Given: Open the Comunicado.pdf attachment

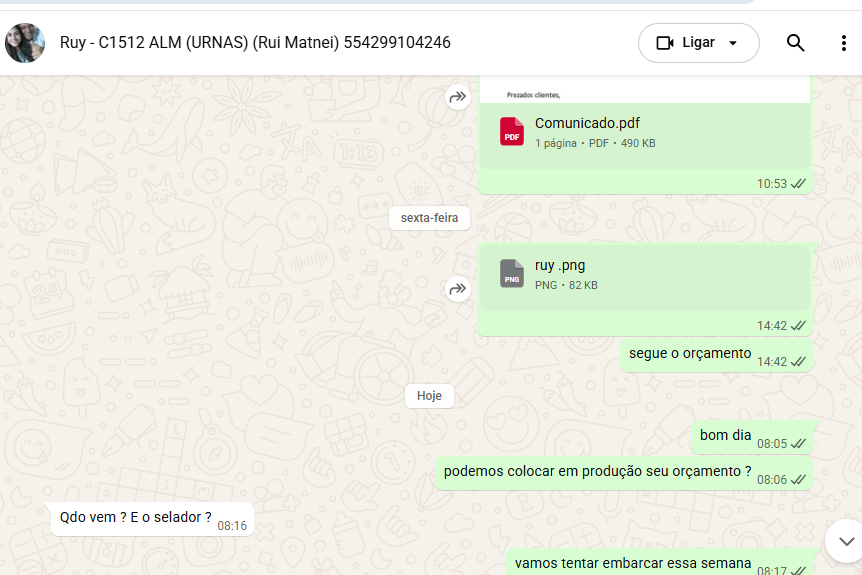Looking at the screenshot, I should [645, 132].
